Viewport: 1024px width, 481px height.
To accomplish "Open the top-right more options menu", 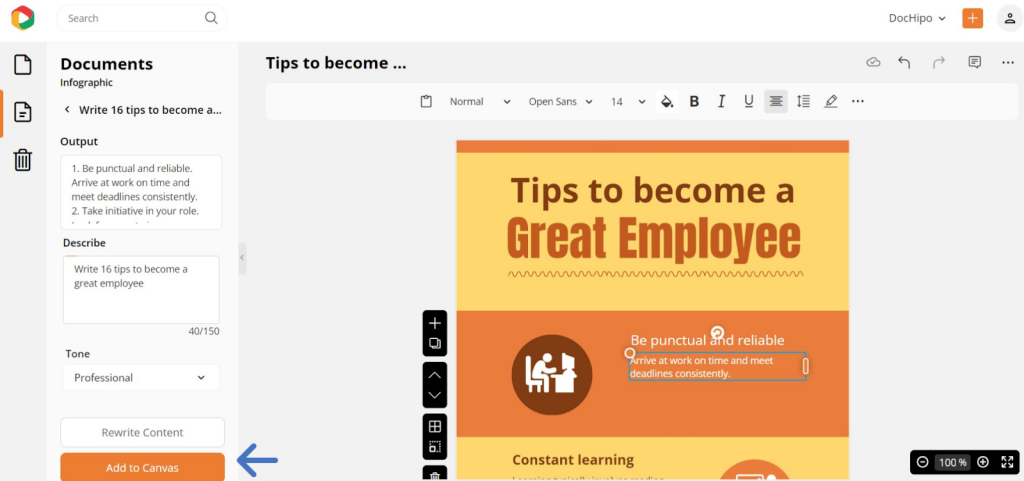I will point(1008,63).
